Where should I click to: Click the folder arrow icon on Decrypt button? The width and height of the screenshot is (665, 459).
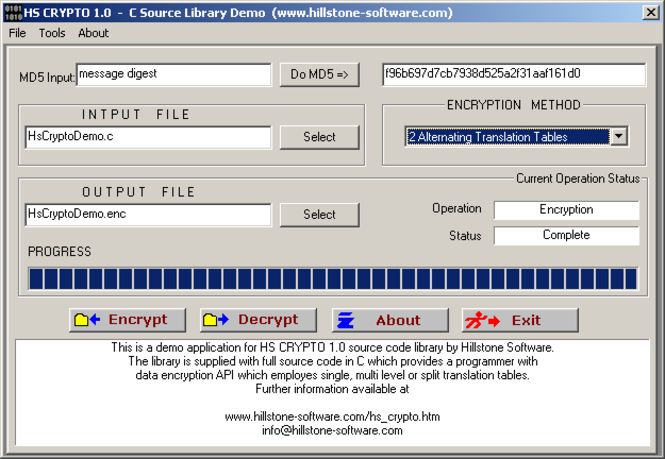tap(215, 319)
